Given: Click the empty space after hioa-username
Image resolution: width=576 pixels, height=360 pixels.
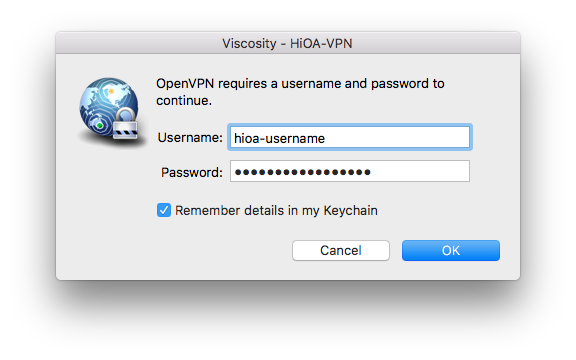Looking at the screenshot, I should 397,138.
